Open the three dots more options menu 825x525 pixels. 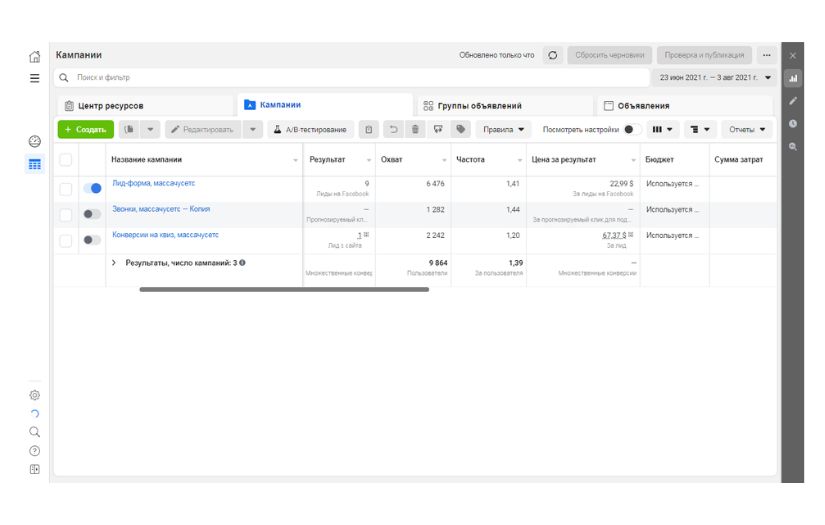click(767, 55)
